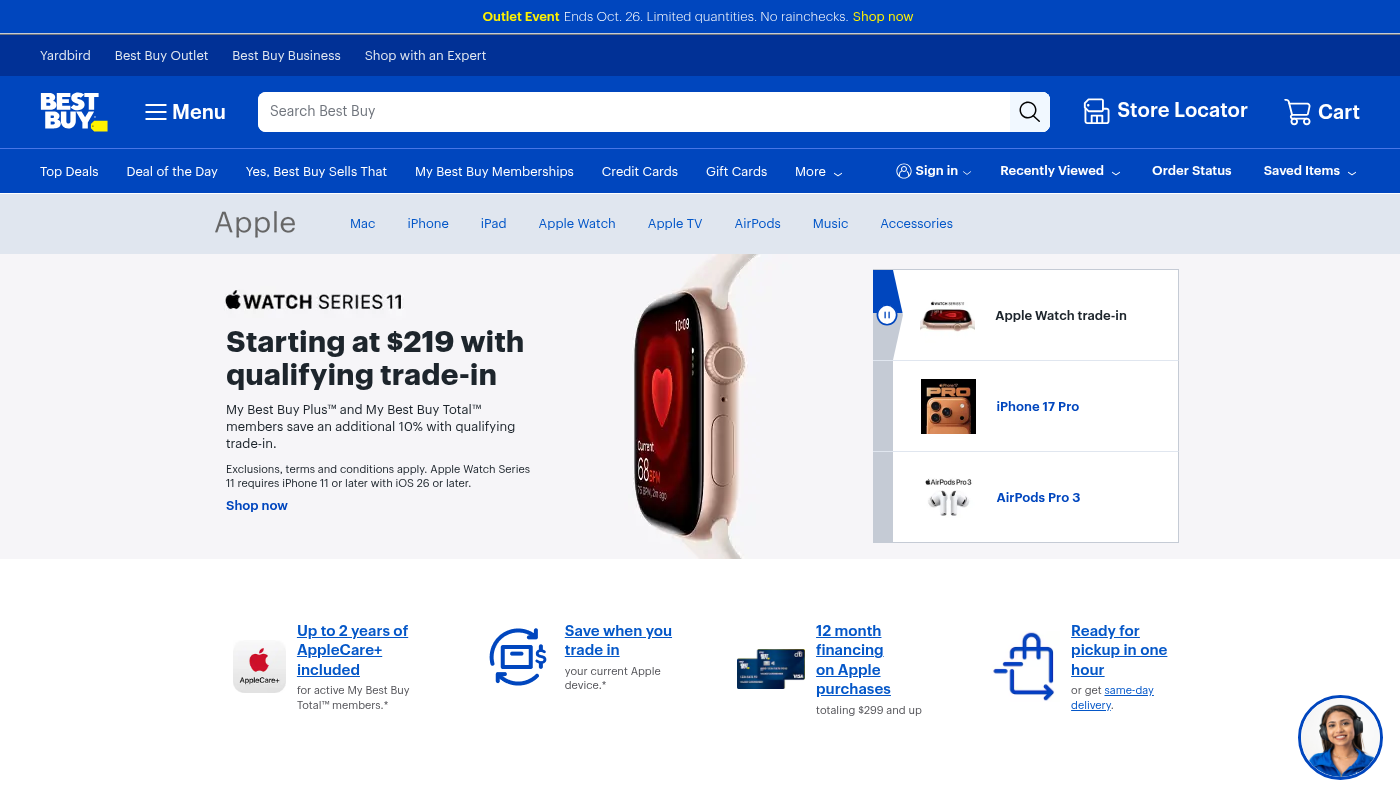The height and width of the screenshot is (800, 1400).
Task: Select the Apple Watch category tab
Action: 577,224
